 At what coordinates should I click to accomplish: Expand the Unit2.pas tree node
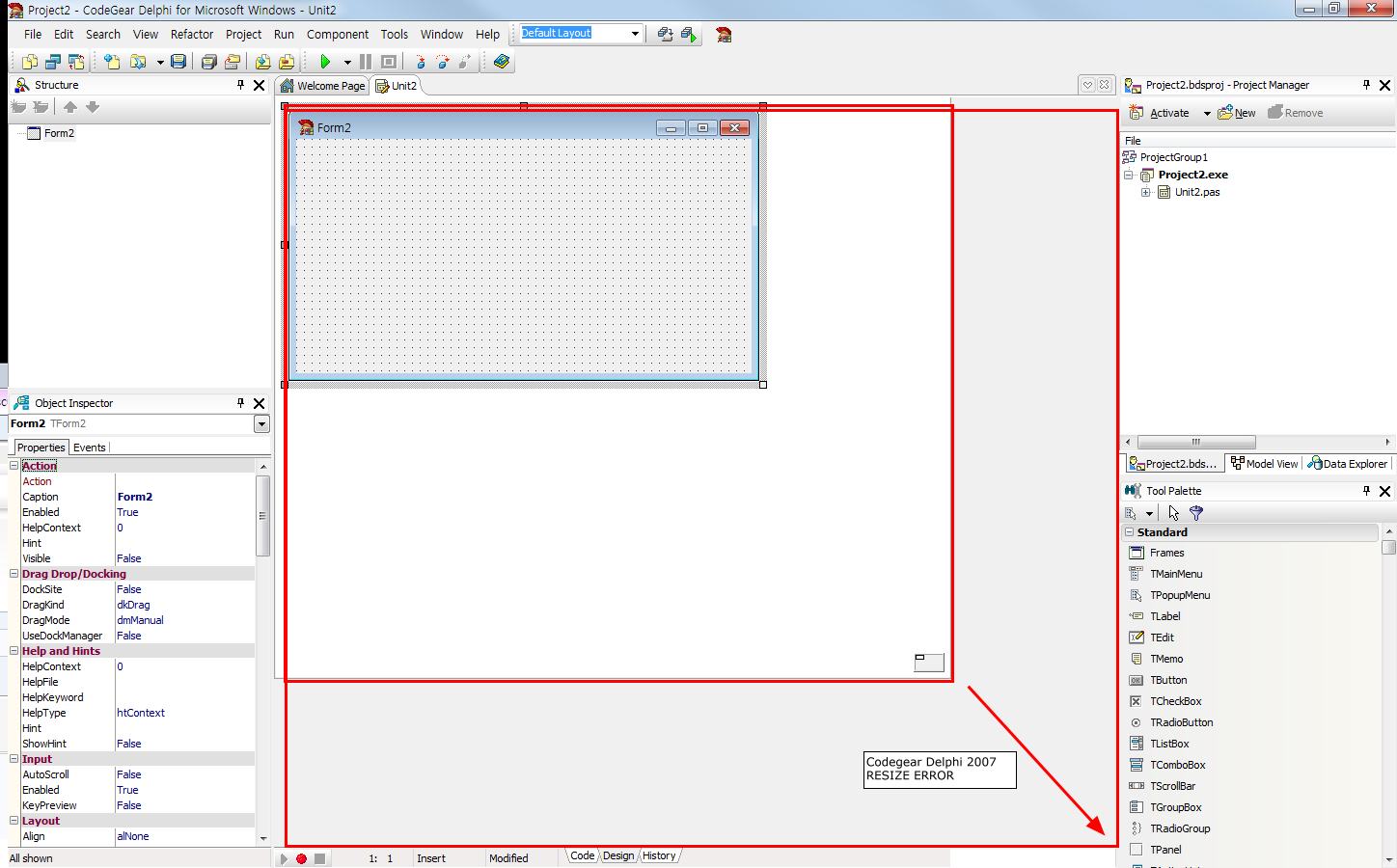1146,192
